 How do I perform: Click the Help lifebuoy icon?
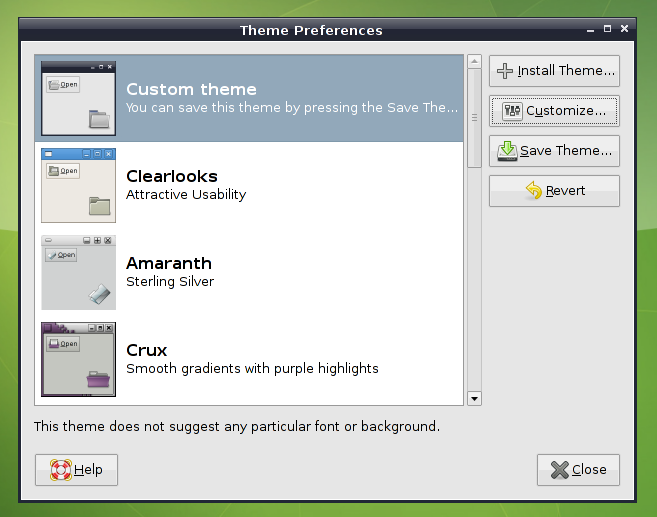(x=61, y=470)
